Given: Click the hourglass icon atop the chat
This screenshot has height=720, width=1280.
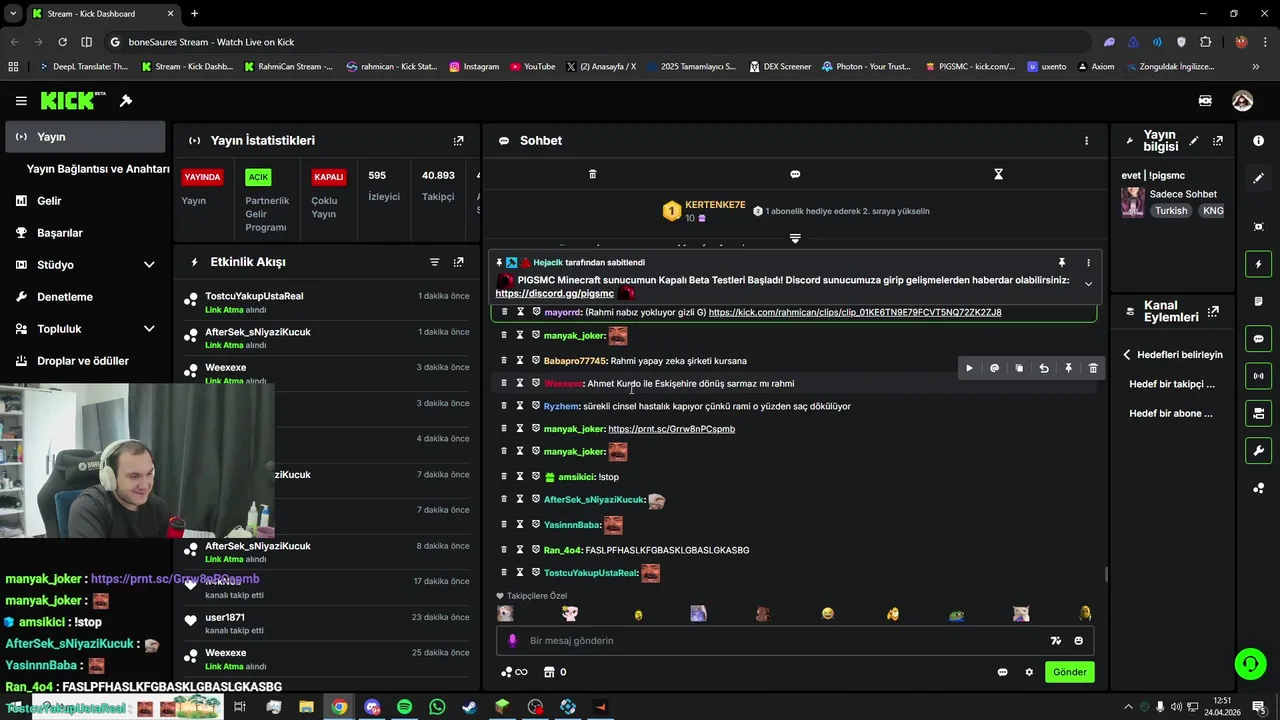Looking at the screenshot, I should 998,174.
